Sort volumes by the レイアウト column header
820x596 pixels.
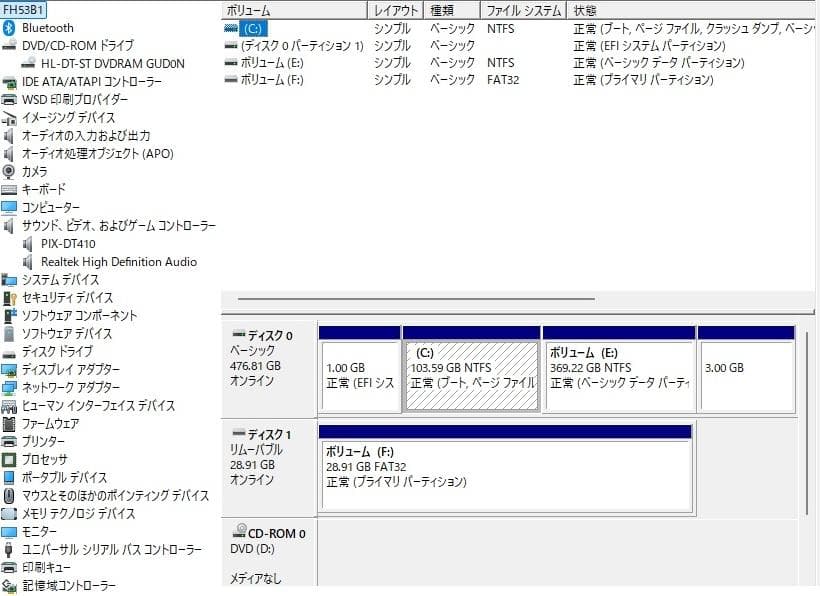(396, 9)
